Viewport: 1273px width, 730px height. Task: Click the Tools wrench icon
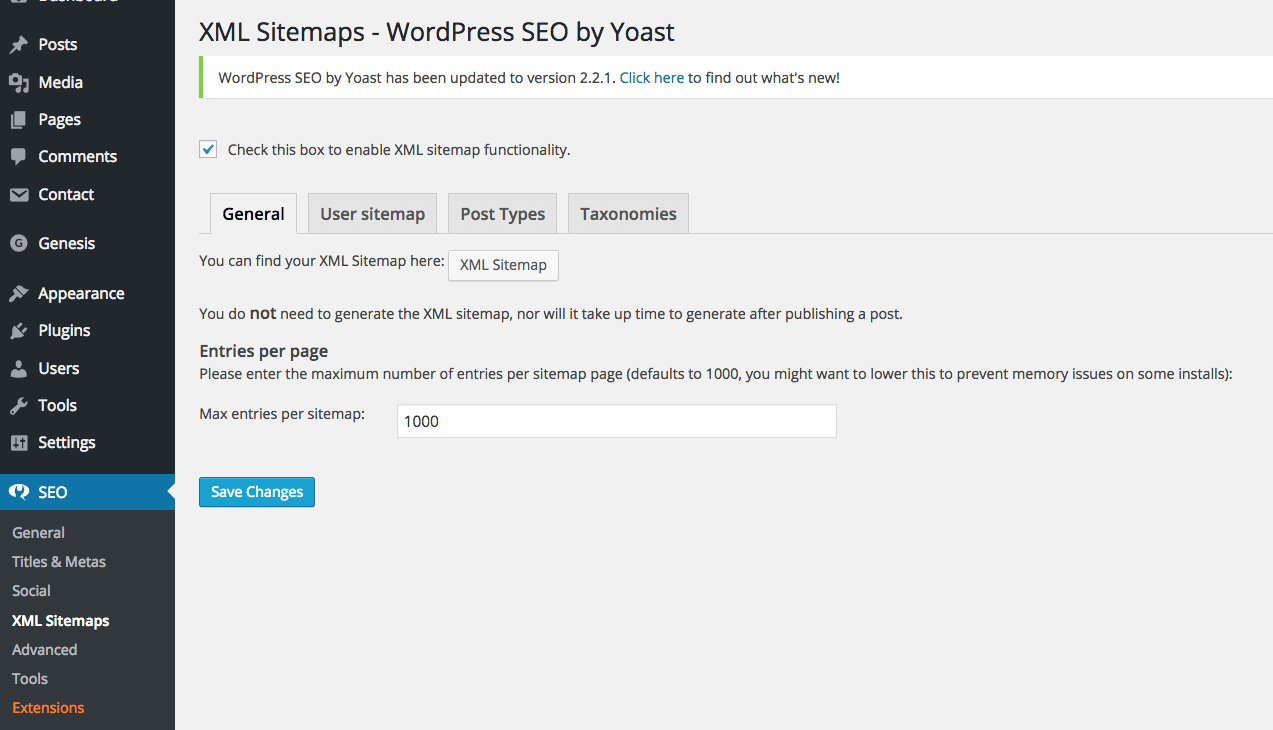[18, 406]
